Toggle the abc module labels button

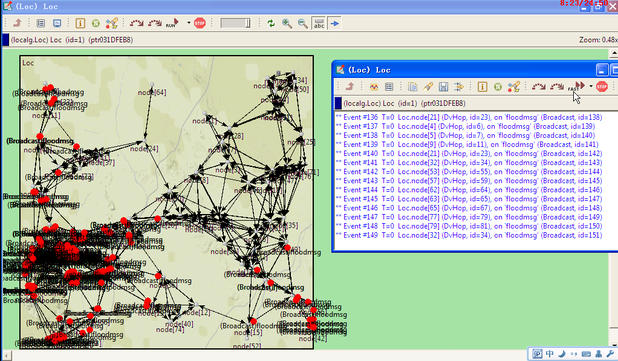[318, 23]
